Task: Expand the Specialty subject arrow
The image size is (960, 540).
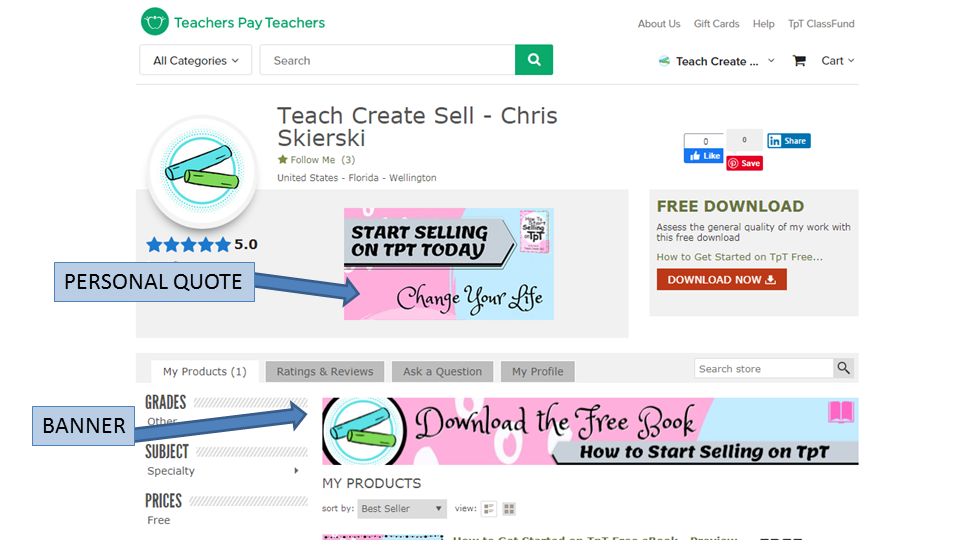Action: (296, 471)
